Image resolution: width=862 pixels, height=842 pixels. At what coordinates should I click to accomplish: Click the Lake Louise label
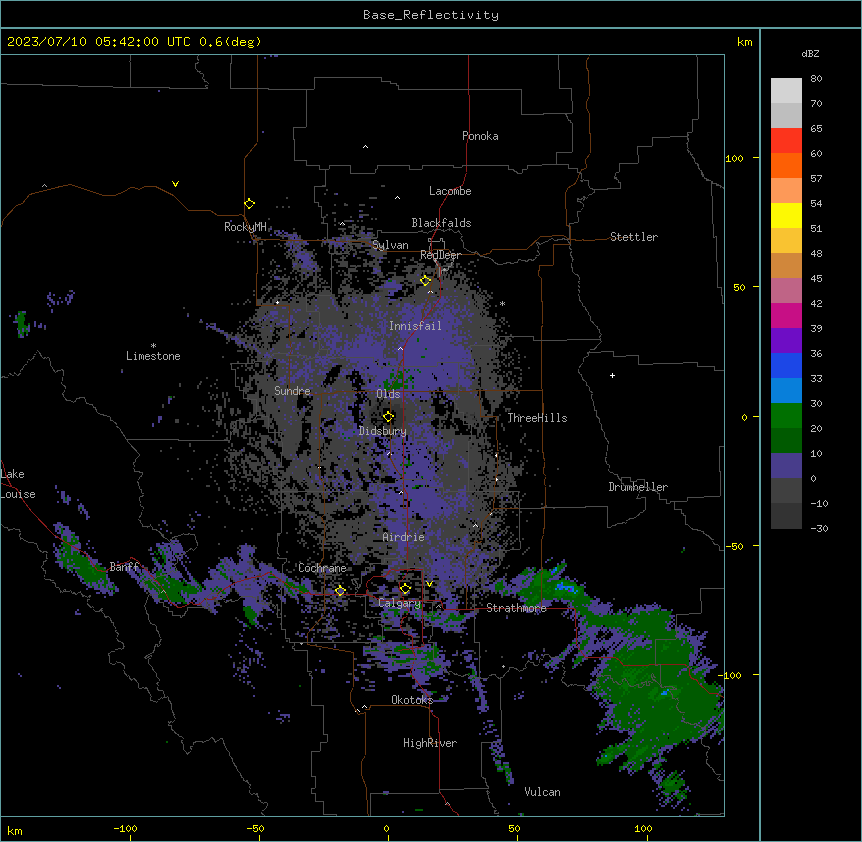pos(18,484)
